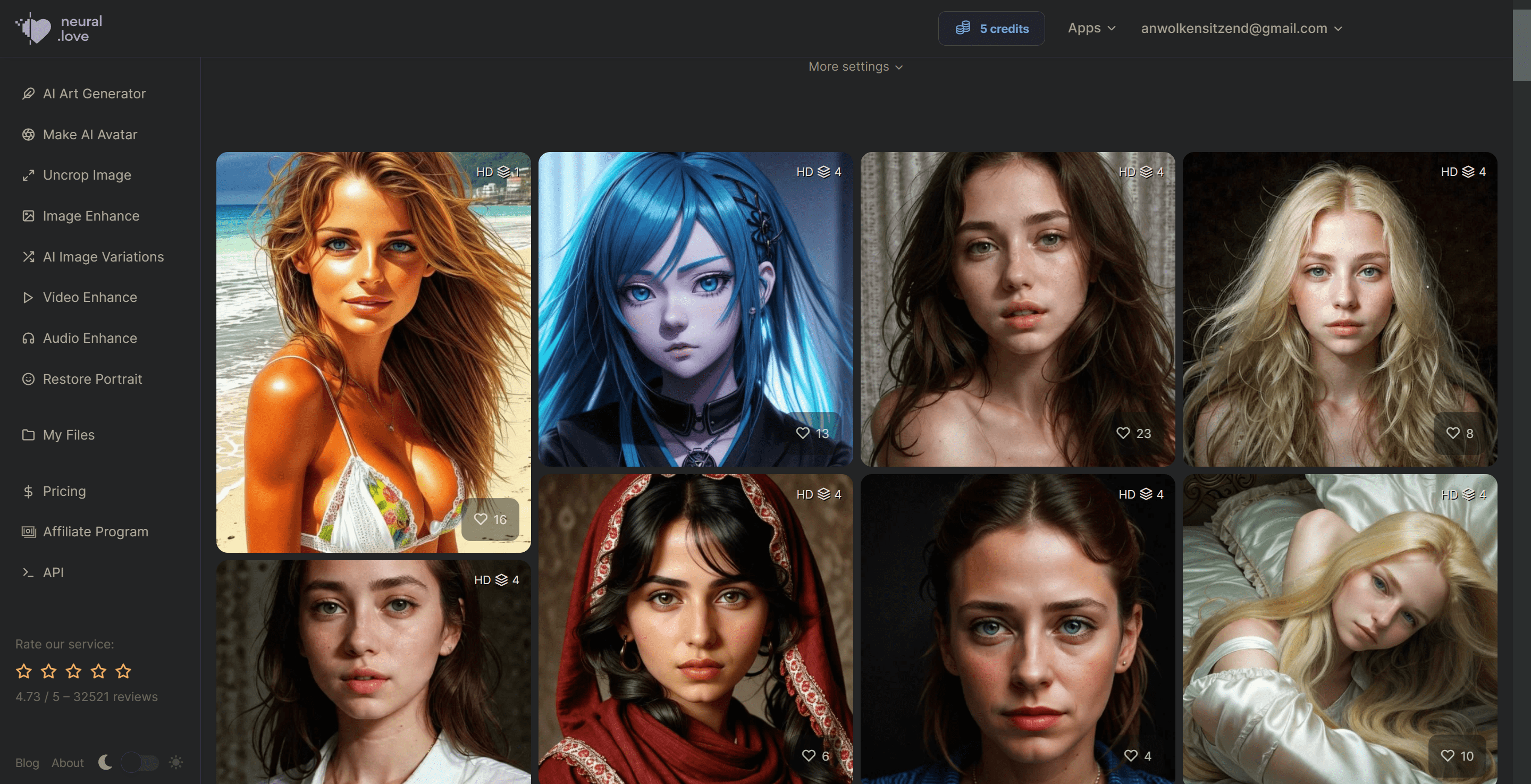Rate the service with the fifth star
1531x784 pixels.
pos(123,671)
